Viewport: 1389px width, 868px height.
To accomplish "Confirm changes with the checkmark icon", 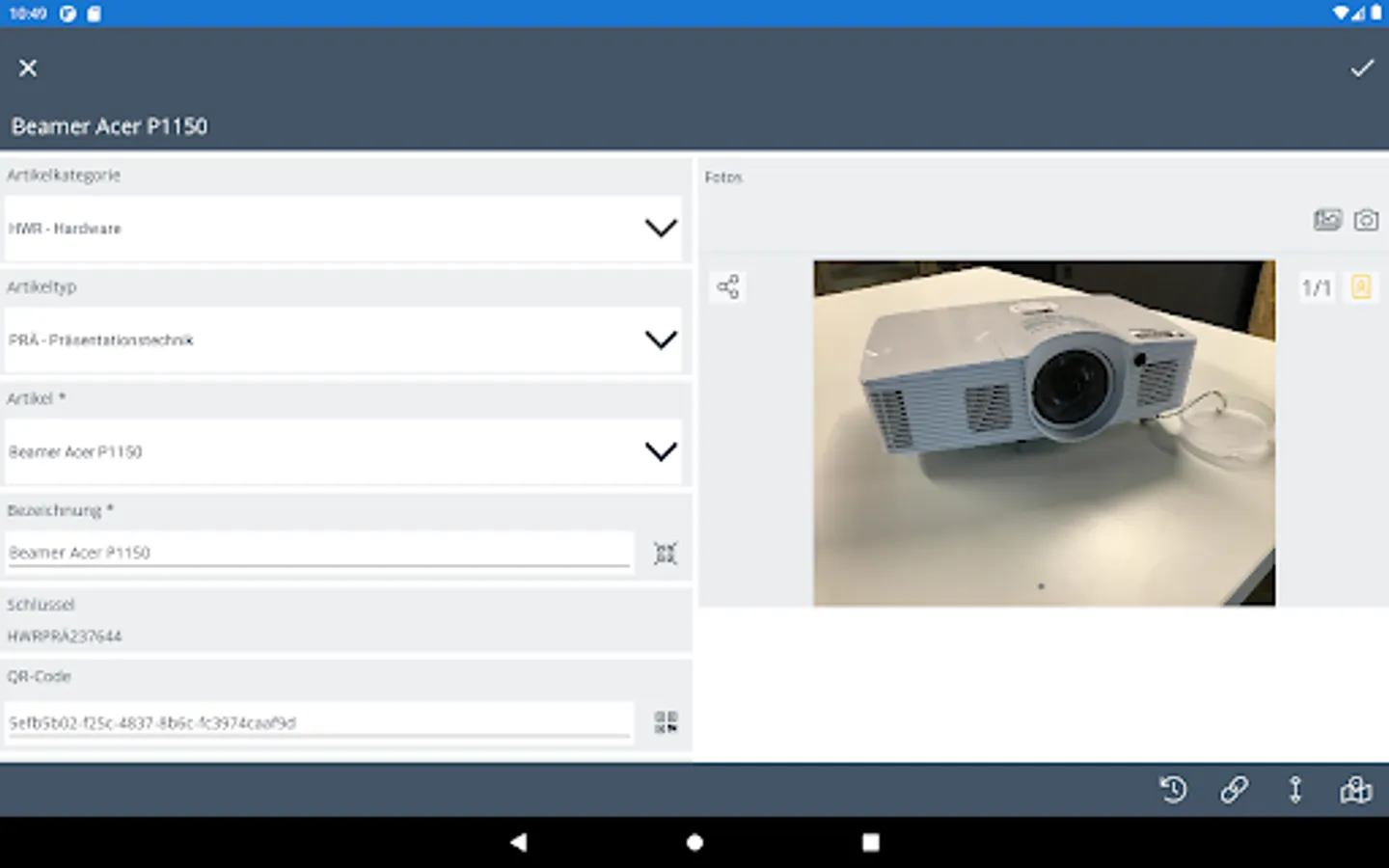I will [1361, 68].
